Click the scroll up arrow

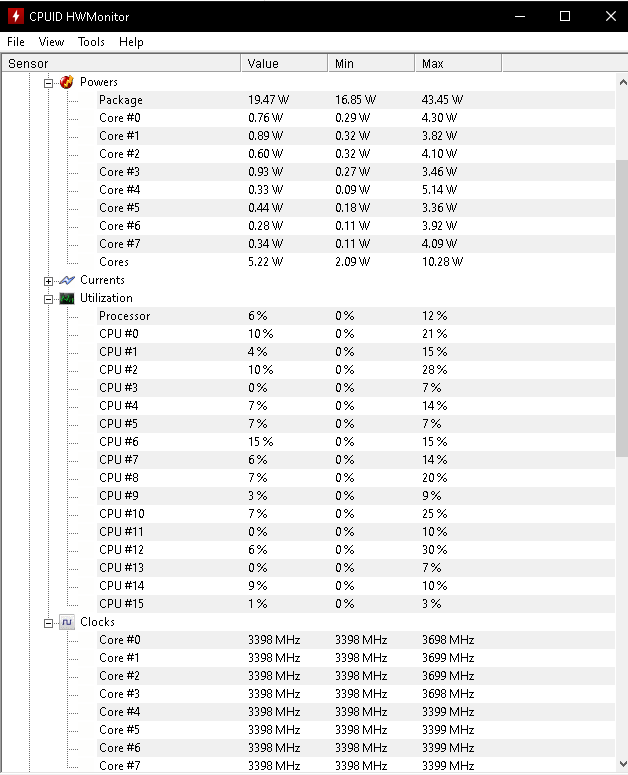tap(623, 83)
